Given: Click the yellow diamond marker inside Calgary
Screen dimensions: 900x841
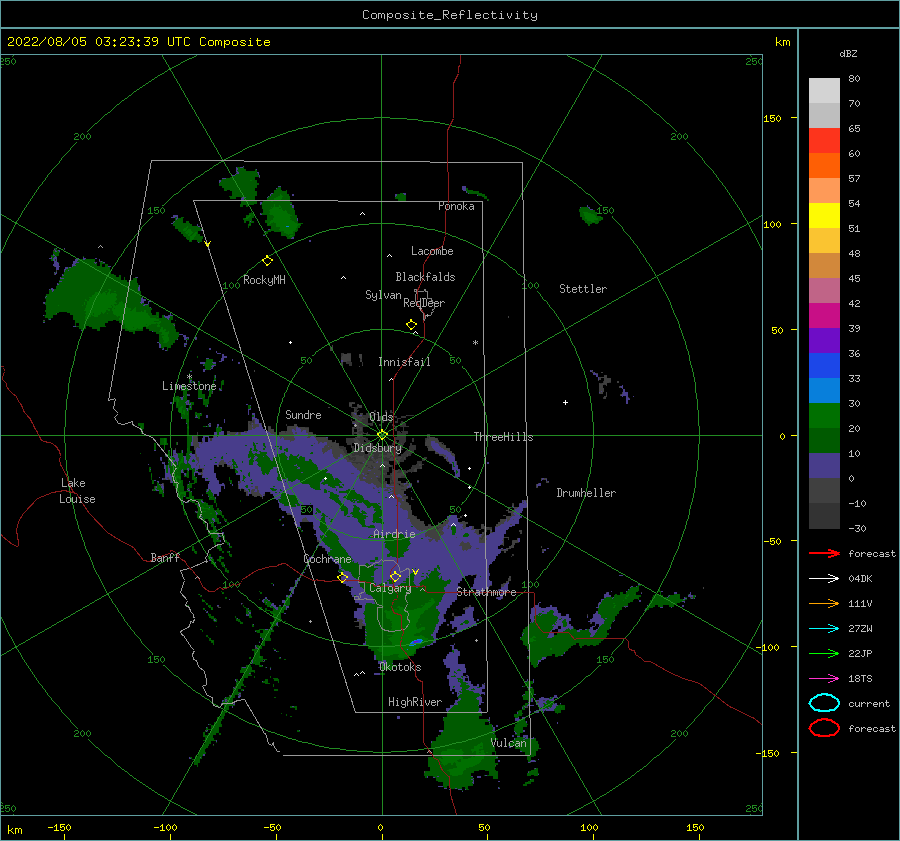Looking at the screenshot, I should click(x=395, y=576).
